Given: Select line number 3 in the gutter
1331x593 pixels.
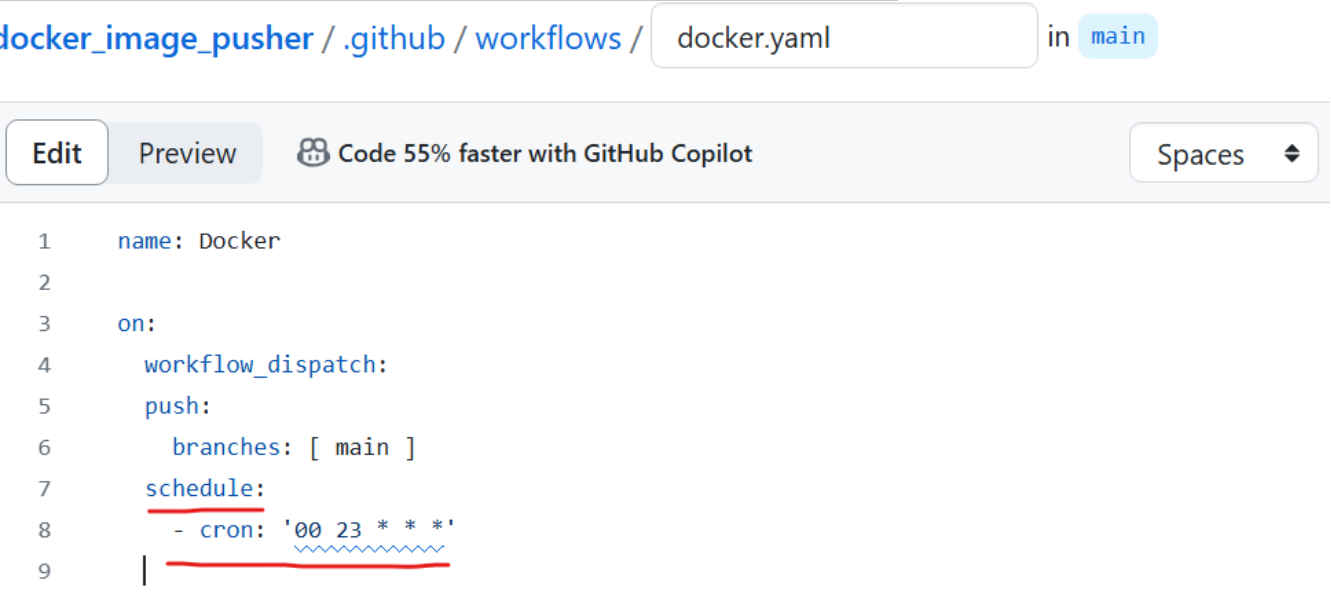Looking at the screenshot, I should coord(43,324).
